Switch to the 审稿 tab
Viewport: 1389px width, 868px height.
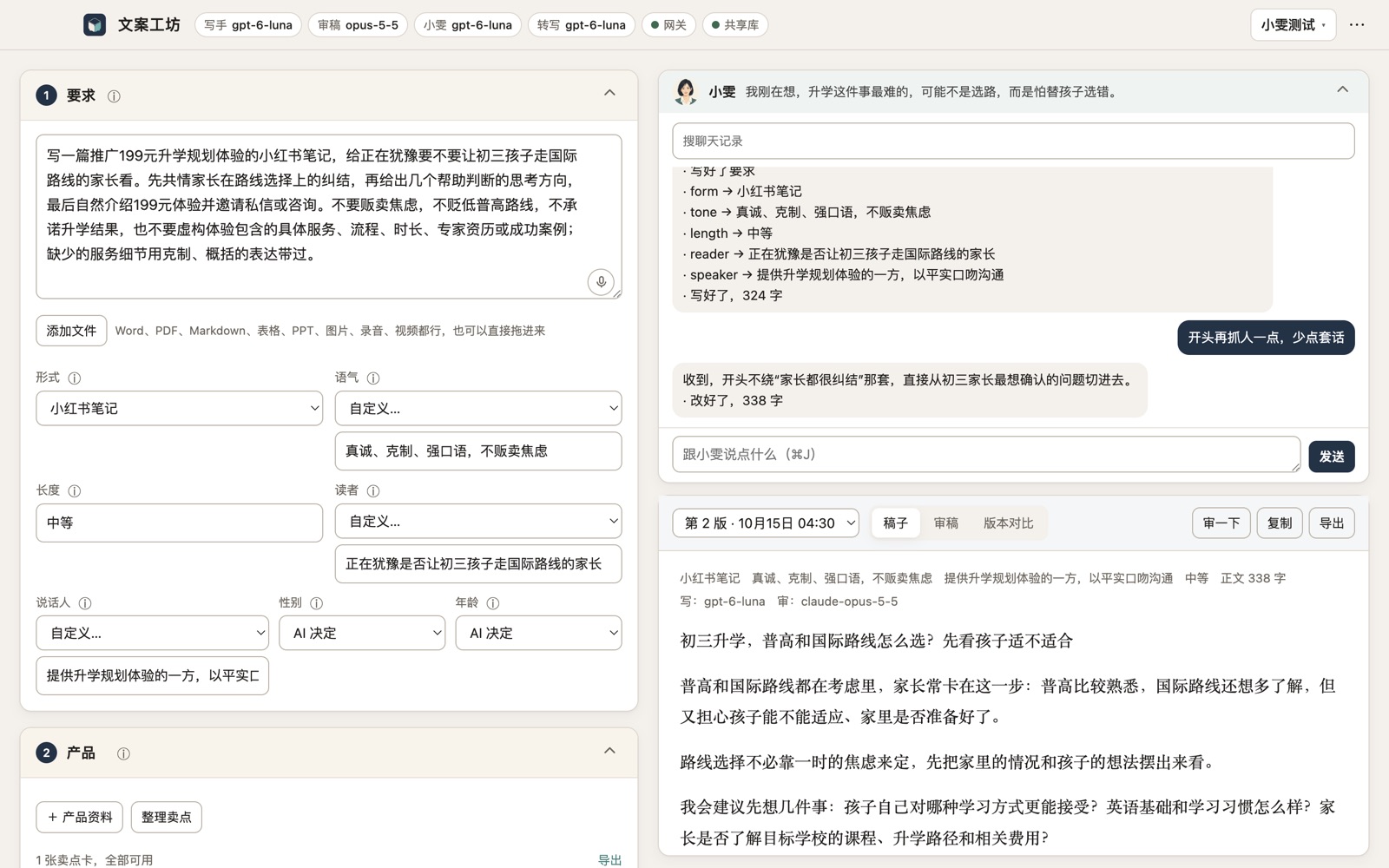tap(946, 523)
